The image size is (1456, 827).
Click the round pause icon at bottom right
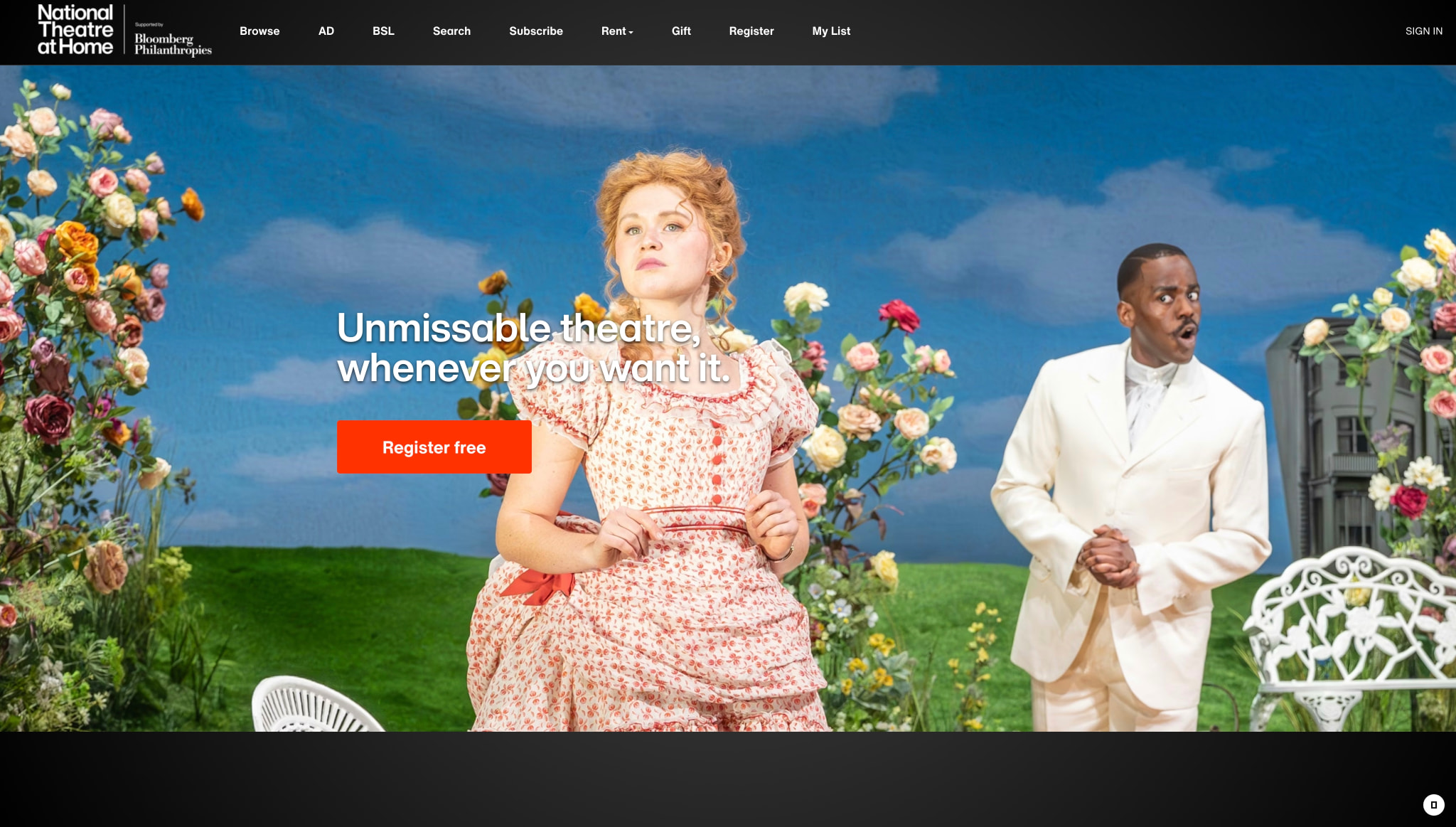pos(1433,805)
